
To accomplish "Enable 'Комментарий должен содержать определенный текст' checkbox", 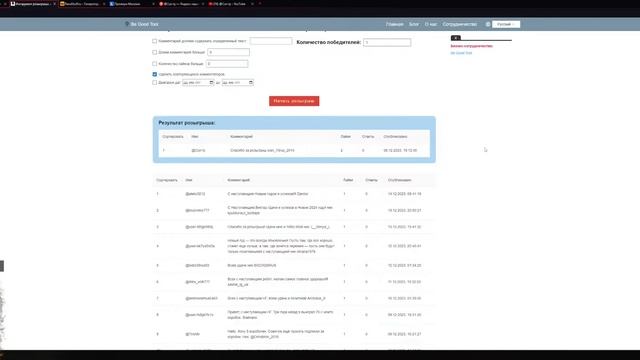I will [x=154, y=41].
